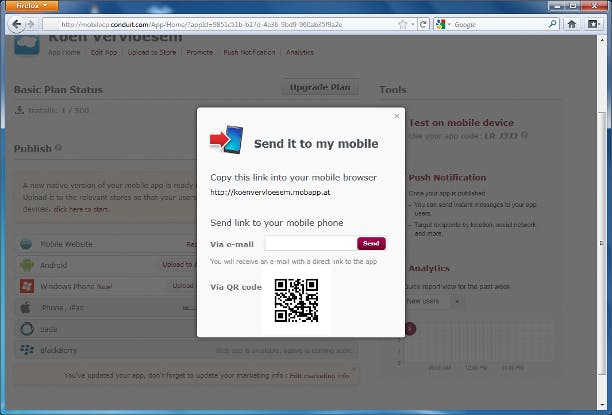
Task: Click the Send button for e-mail
Action: [371, 243]
